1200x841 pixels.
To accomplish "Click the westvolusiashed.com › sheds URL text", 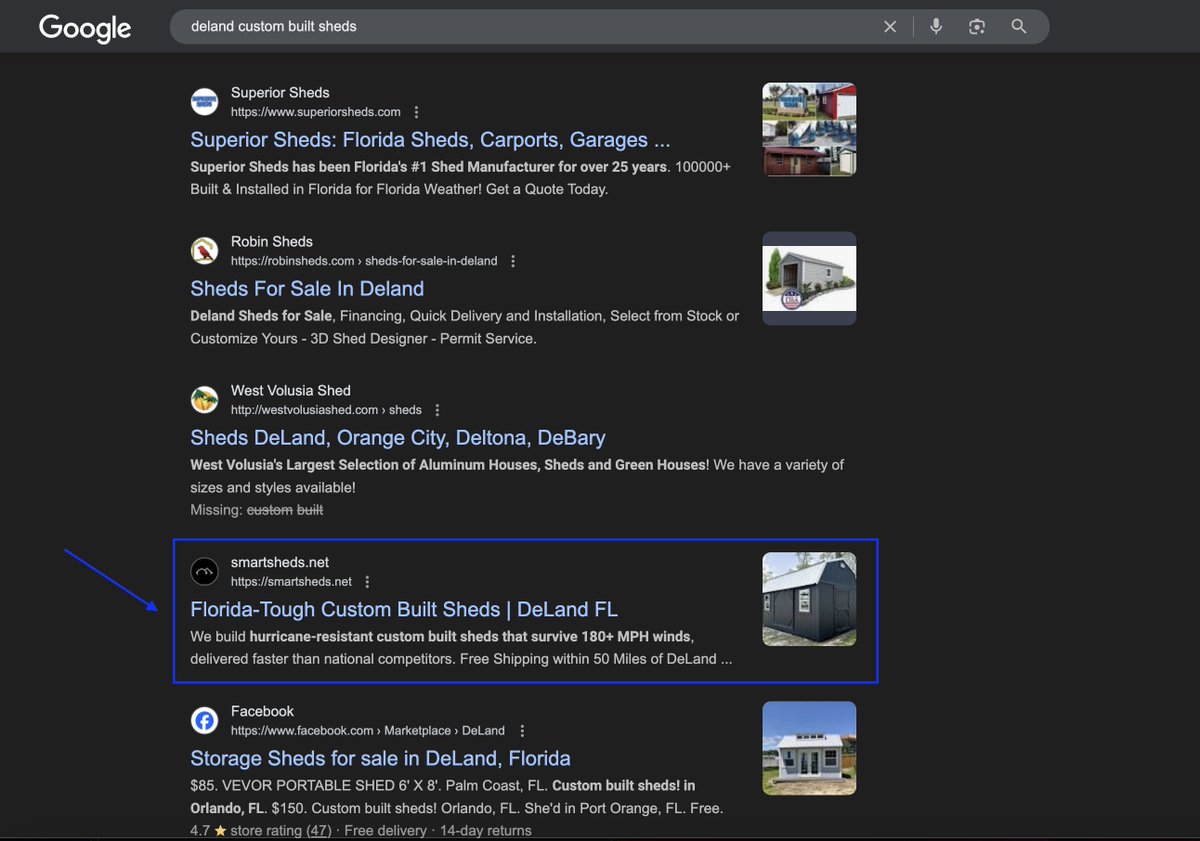I will pyautogui.click(x=326, y=410).
